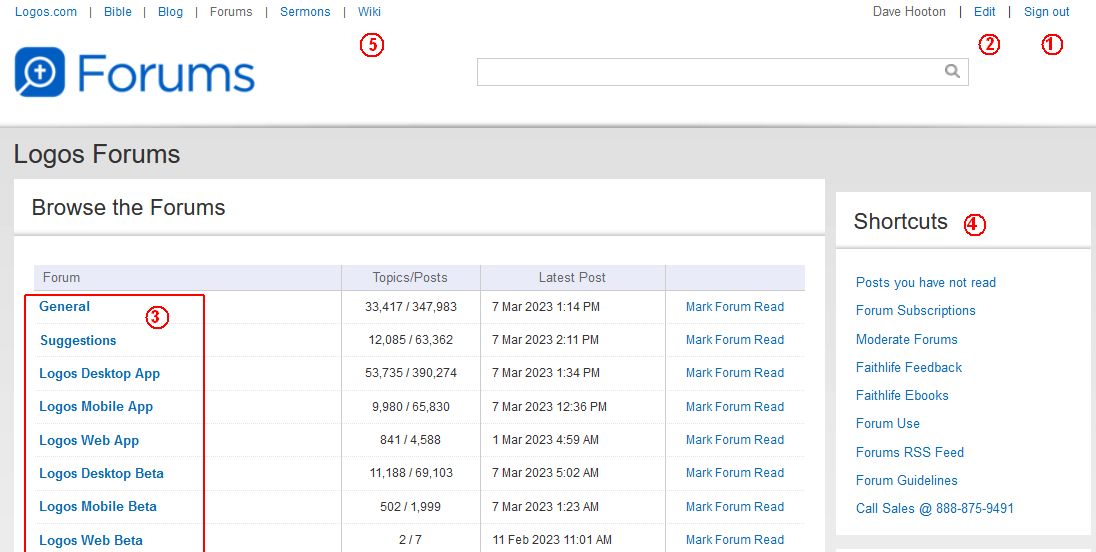
Task: Open Faithlife Ebooks shortcut
Action: [902, 395]
